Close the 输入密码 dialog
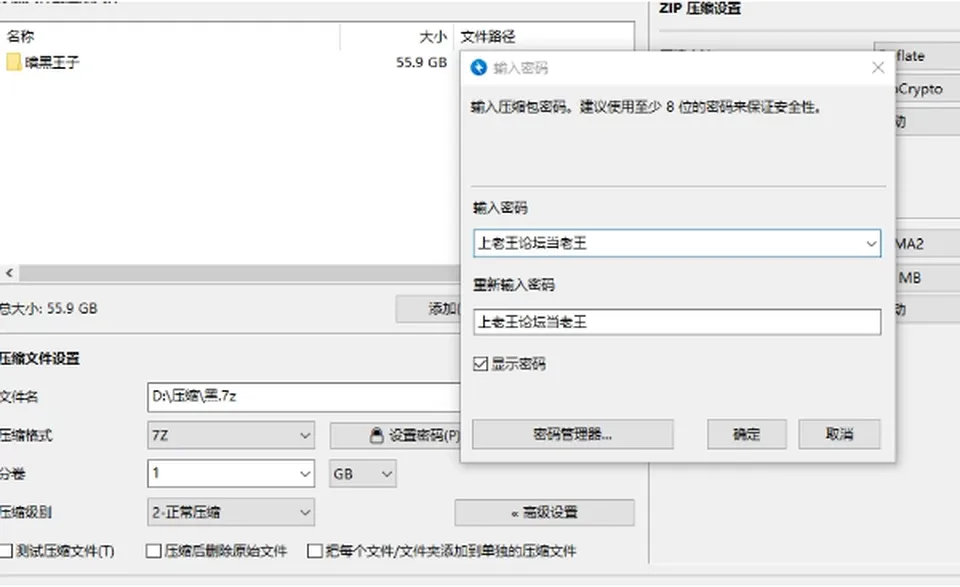This screenshot has width=960, height=587. 878,67
